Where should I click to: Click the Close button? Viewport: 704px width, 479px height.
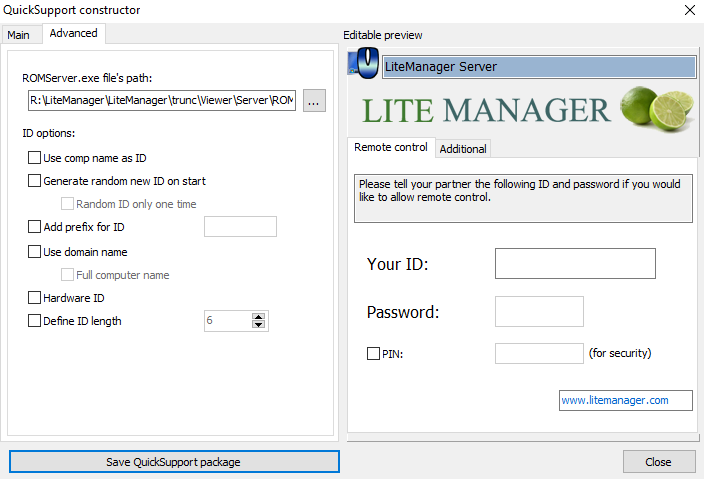[x=659, y=462]
